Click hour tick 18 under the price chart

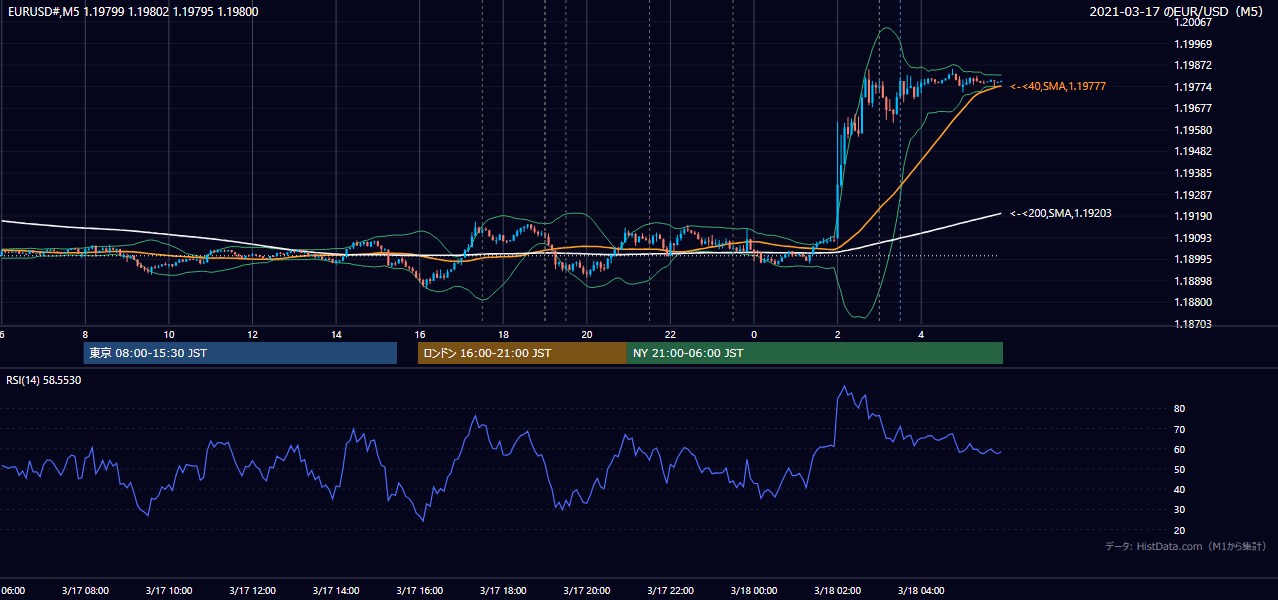click(504, 335)
